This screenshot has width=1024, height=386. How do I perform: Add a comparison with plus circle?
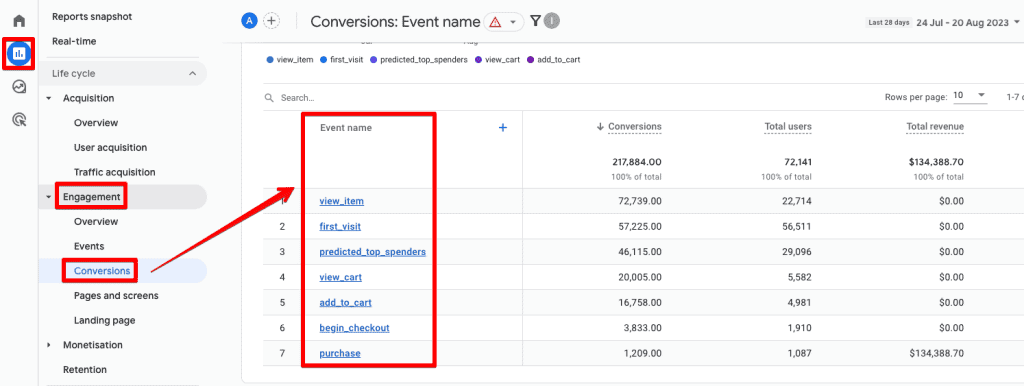point(271,21)
